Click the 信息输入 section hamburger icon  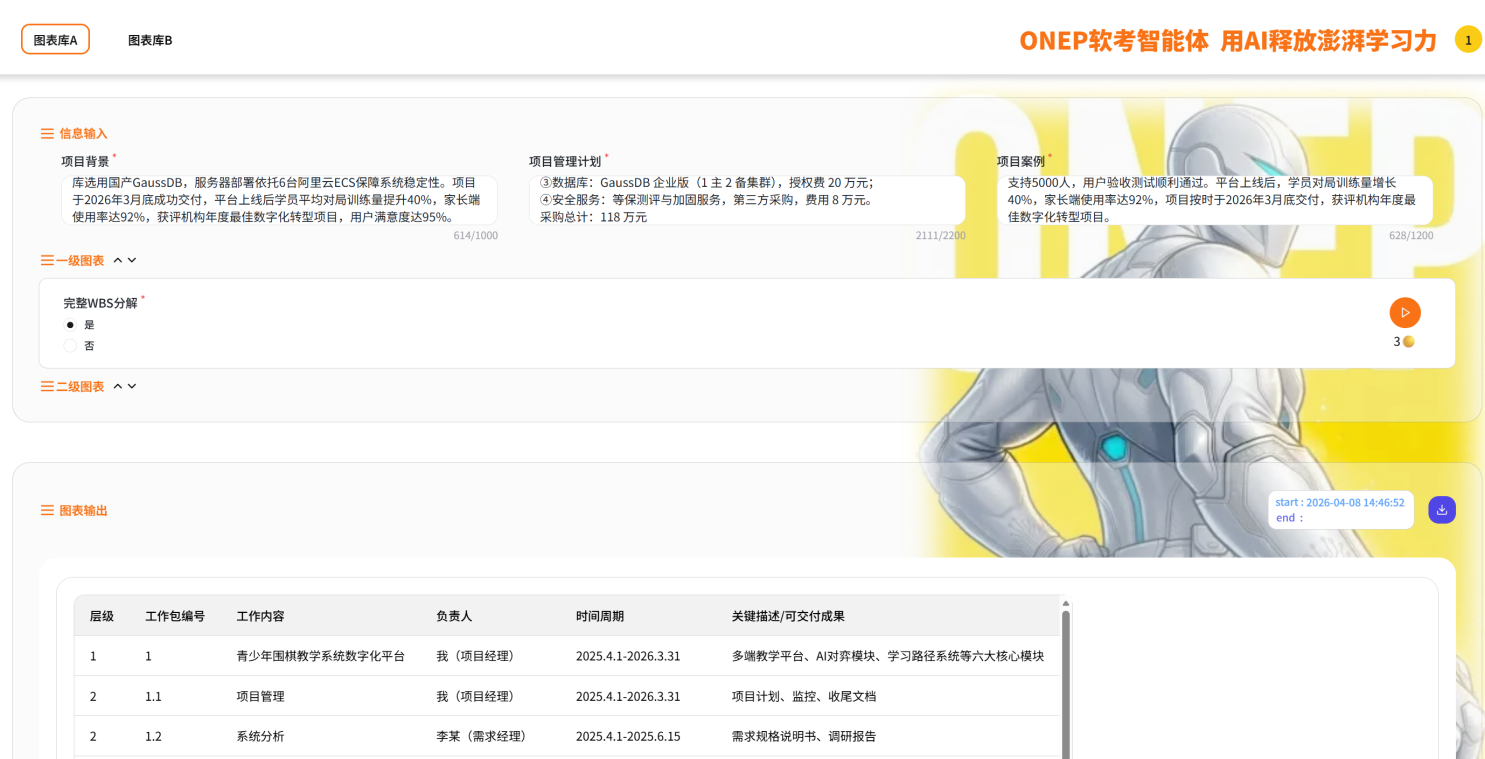click(x=46, y=133)
